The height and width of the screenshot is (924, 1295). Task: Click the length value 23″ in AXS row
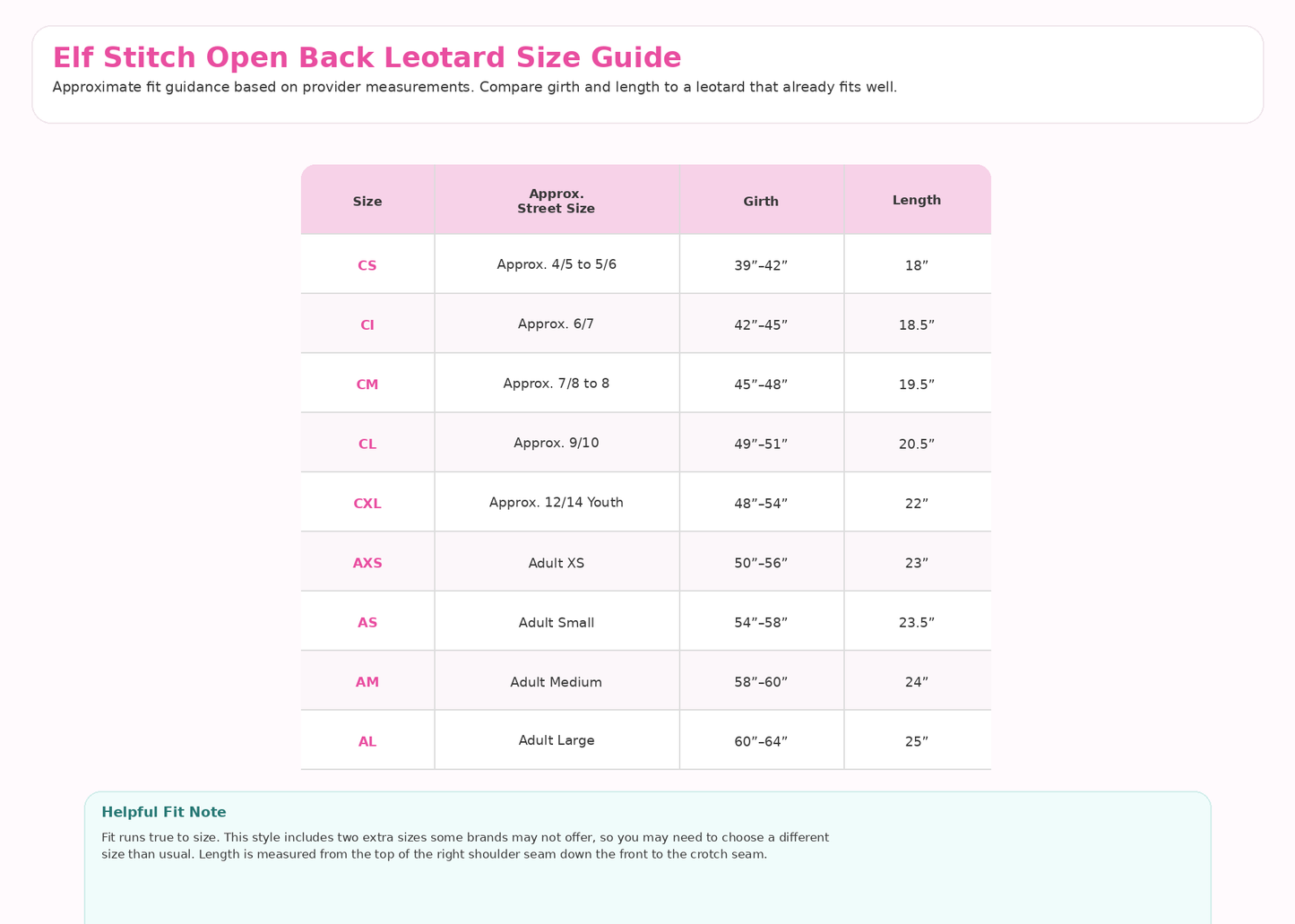[x=917, y=563]
